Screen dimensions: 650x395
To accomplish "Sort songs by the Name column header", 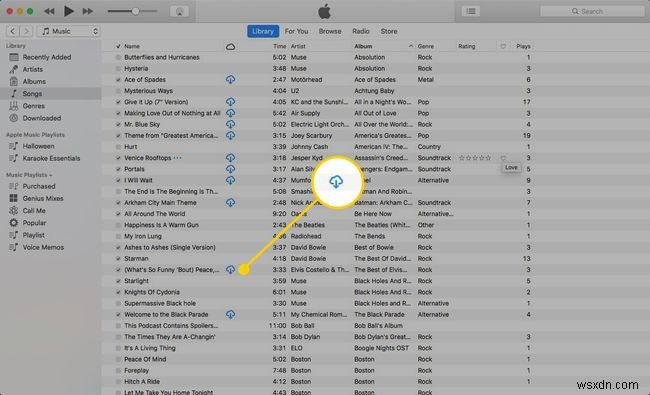I will pyautogui.click(x=132, y=46).
